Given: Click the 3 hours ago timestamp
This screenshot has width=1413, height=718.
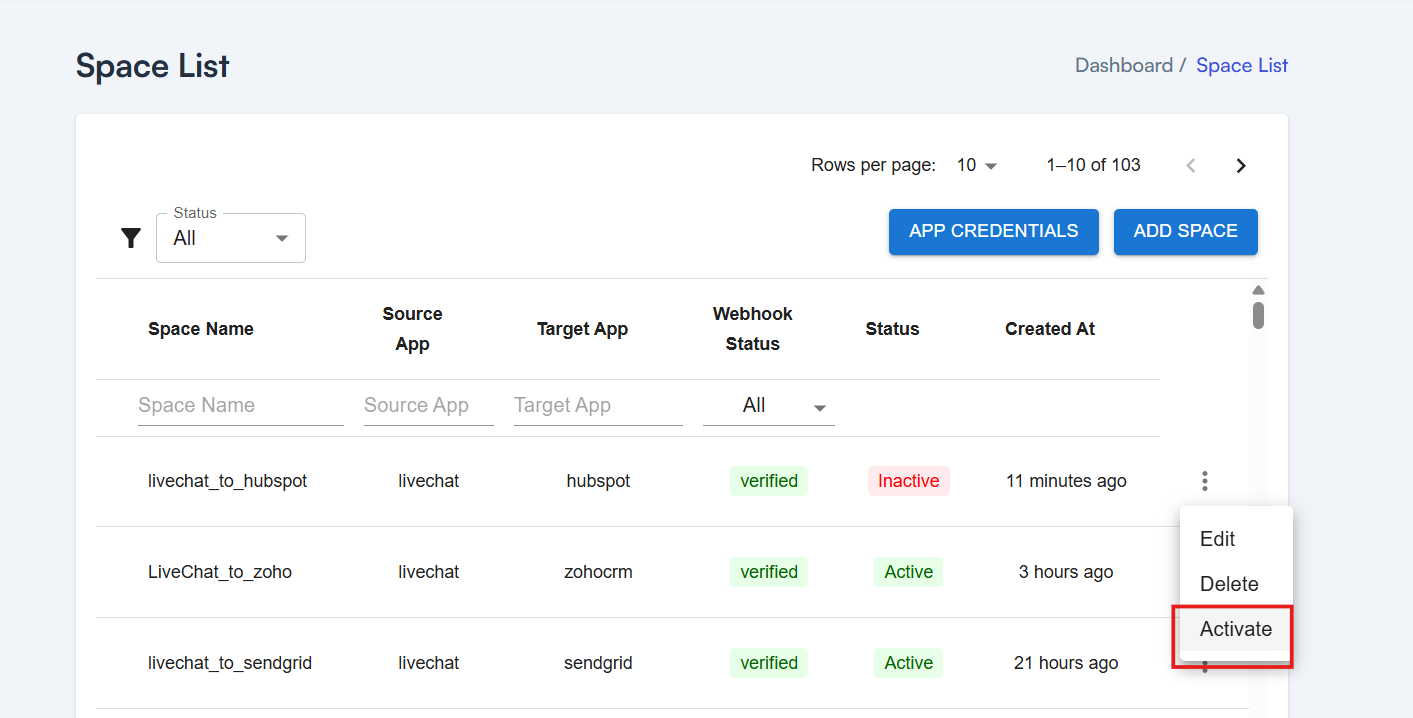Looking at the screenshot, I should 1066,572.
